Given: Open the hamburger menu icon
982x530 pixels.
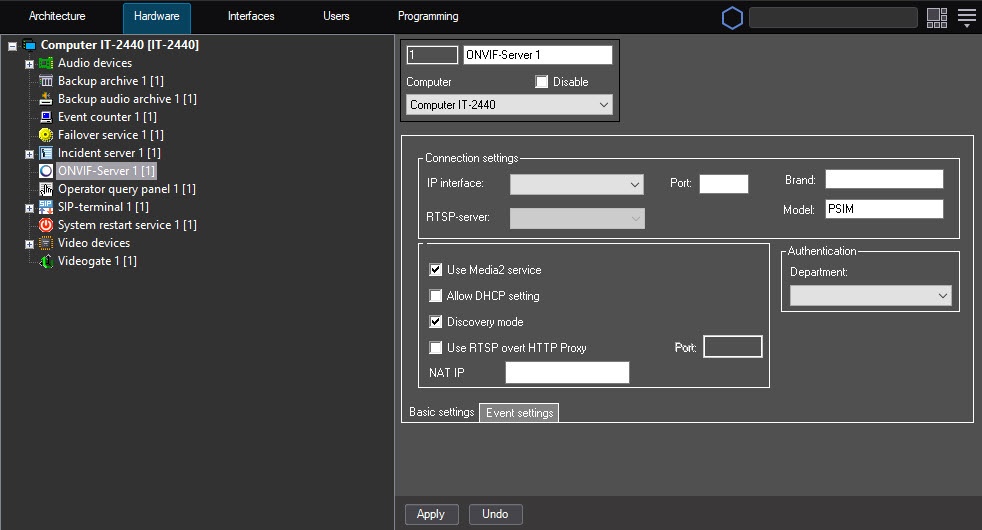Looking at the screenshot, I should (x=966, y=17).
